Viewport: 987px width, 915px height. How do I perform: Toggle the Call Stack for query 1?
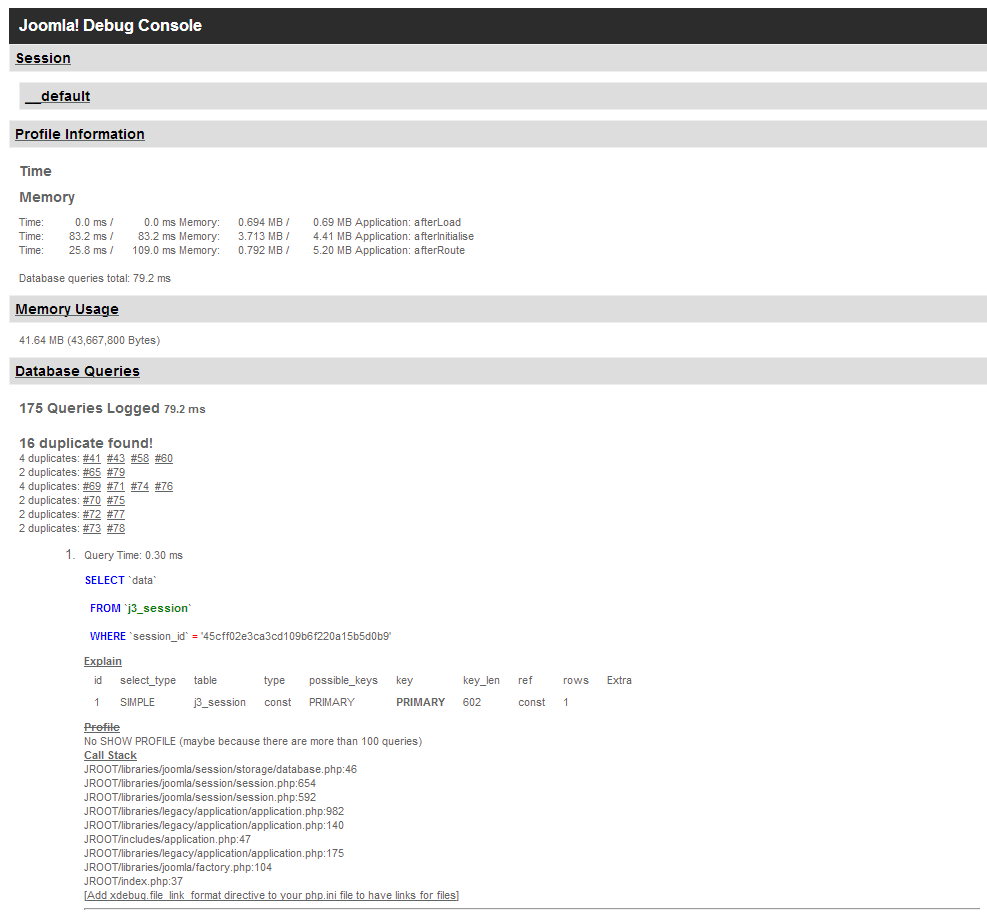(x=110, y=755)
